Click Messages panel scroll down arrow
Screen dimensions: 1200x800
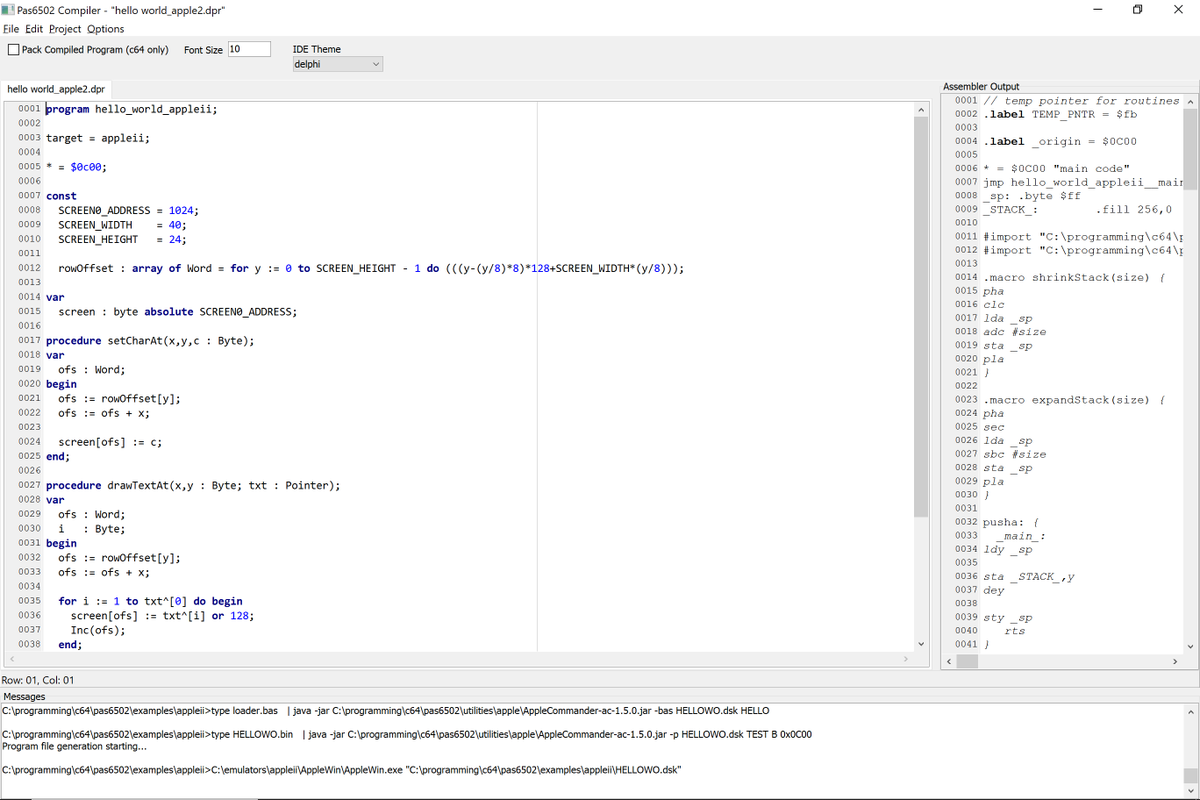click(1190, 792)
